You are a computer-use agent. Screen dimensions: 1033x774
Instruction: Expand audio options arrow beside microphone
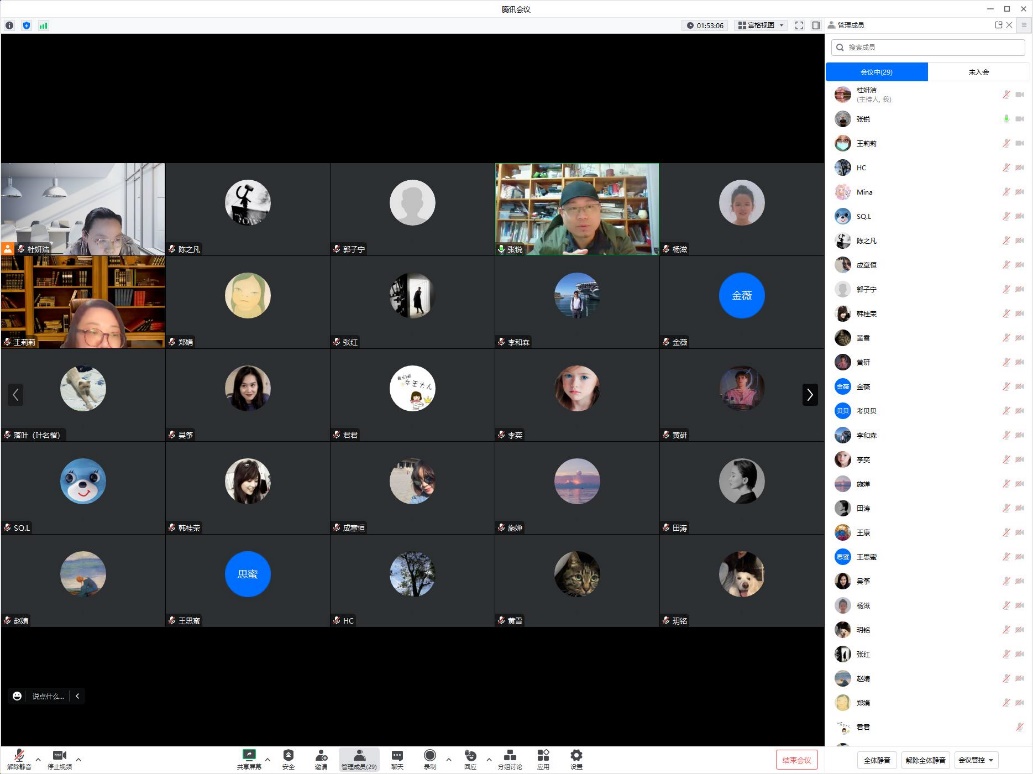(38, 759)
